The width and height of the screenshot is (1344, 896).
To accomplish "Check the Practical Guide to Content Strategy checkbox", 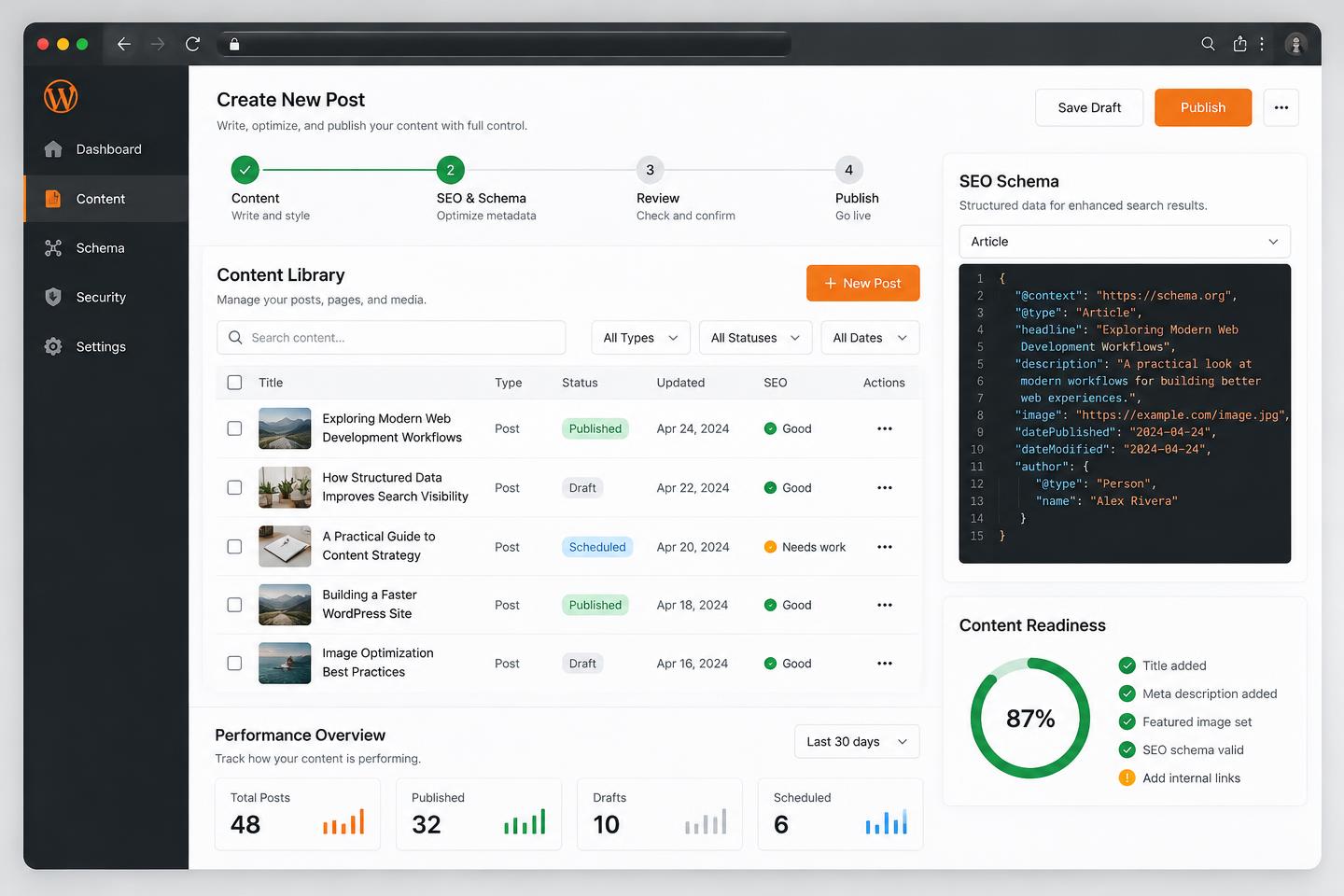I will [x=234, y=547].
